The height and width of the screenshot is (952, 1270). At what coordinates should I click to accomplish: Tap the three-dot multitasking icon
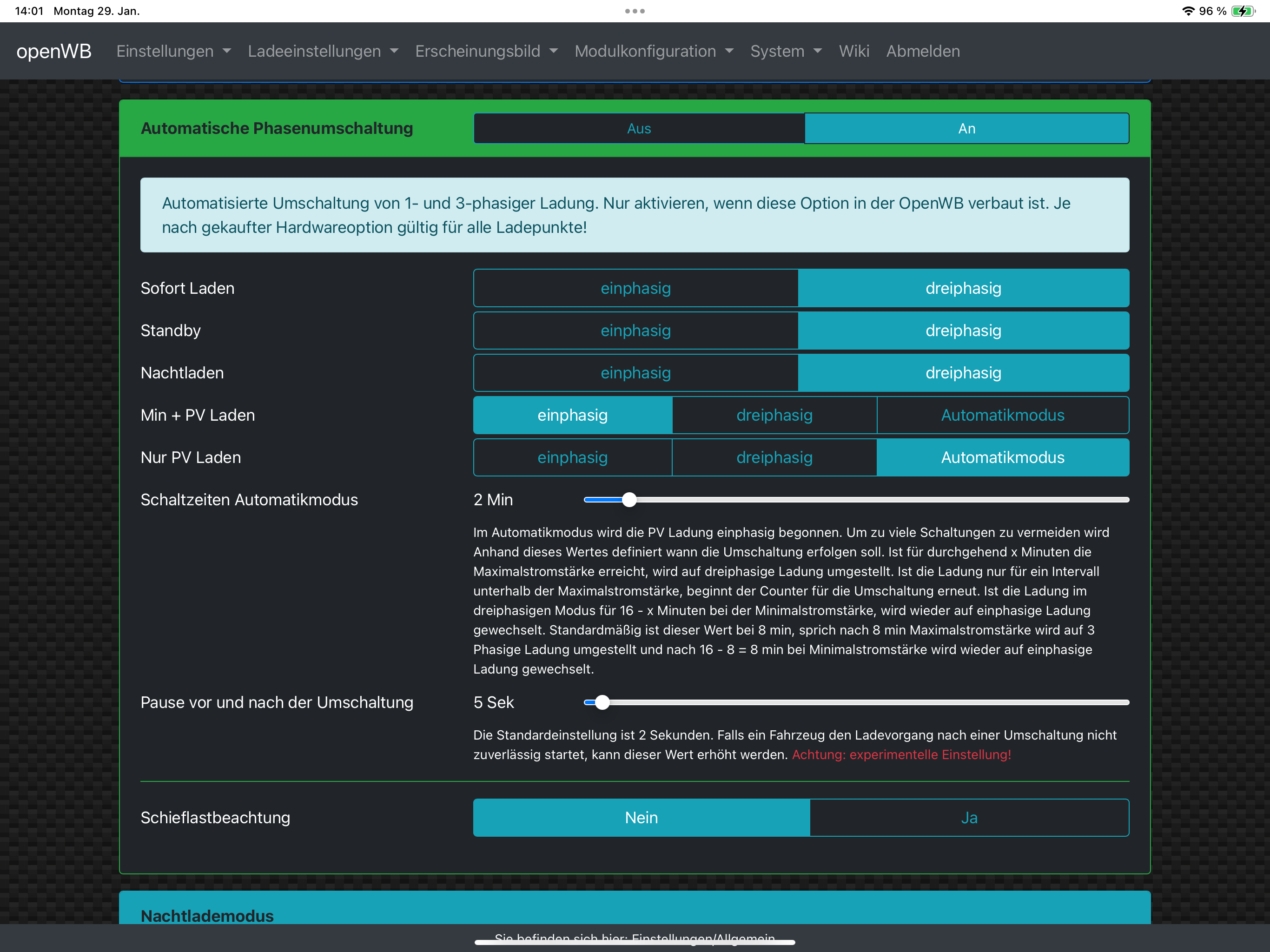[635, 11]
